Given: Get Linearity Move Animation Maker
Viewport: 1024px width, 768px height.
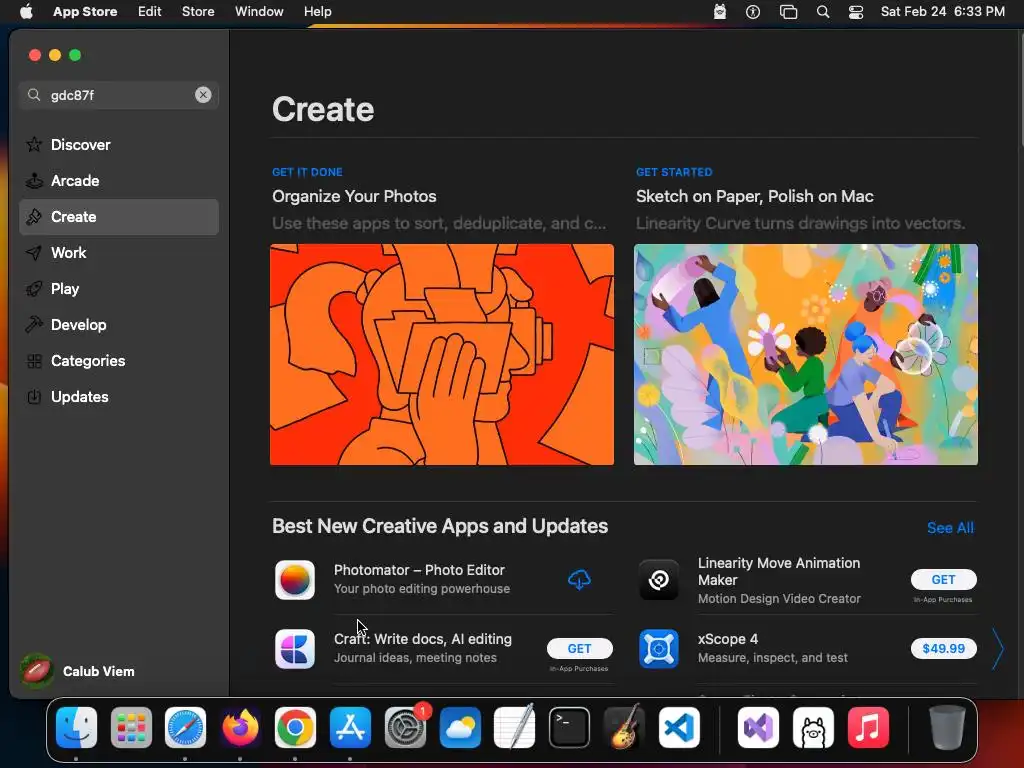Looking at the screenshot, I should [x=944, y=579].
